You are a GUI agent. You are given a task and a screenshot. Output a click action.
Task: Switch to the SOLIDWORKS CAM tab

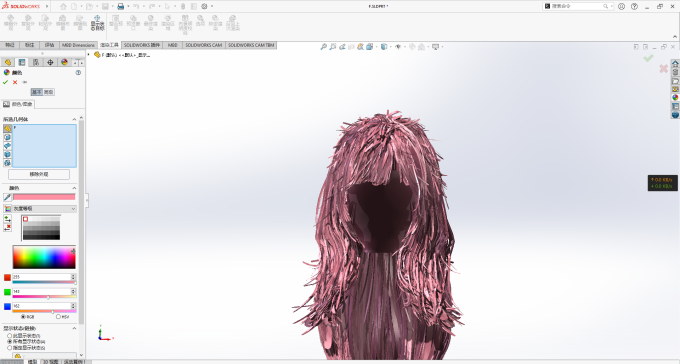pyautogui.click(x=203, y=45)
